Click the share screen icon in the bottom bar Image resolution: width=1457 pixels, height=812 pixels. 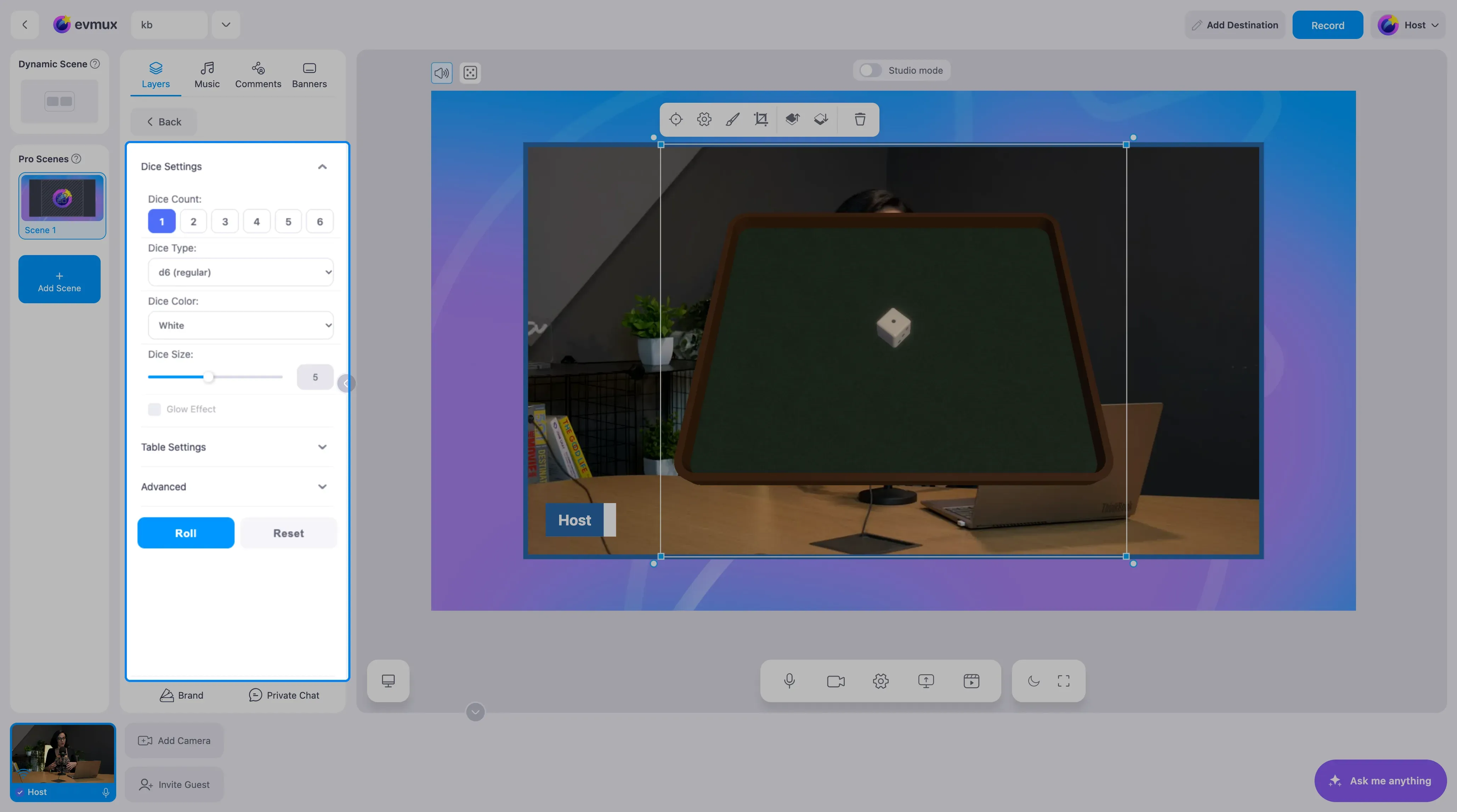click(926, 681)
